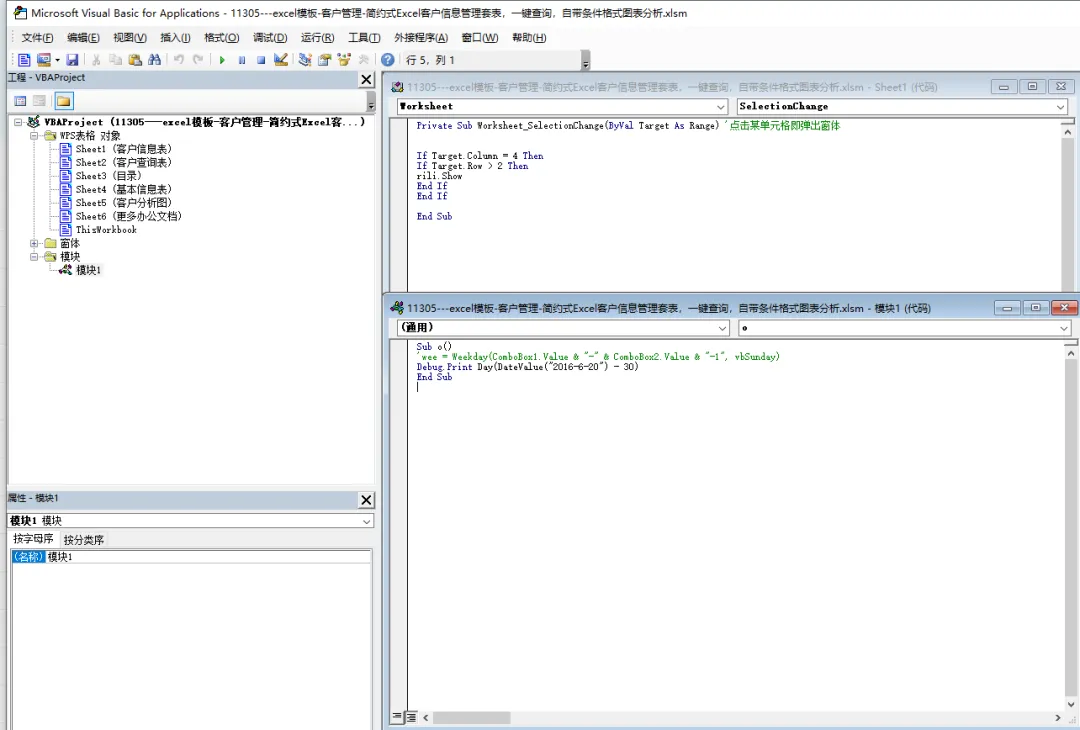This screenshot has height=730, width=1080.
Task: Click the View Object icon in project panel
Action: [40, 101]
